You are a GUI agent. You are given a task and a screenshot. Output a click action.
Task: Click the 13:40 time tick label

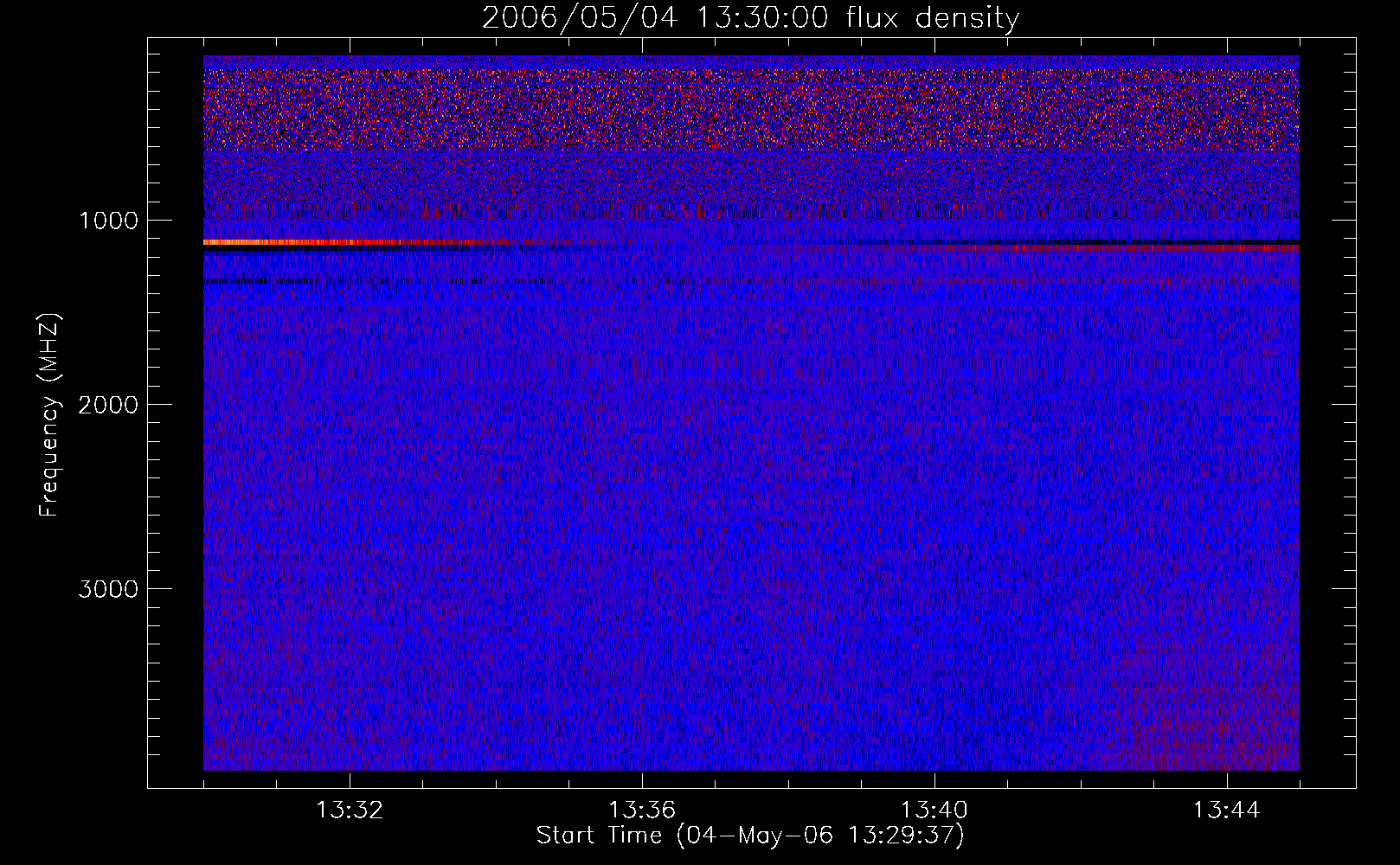934,811
